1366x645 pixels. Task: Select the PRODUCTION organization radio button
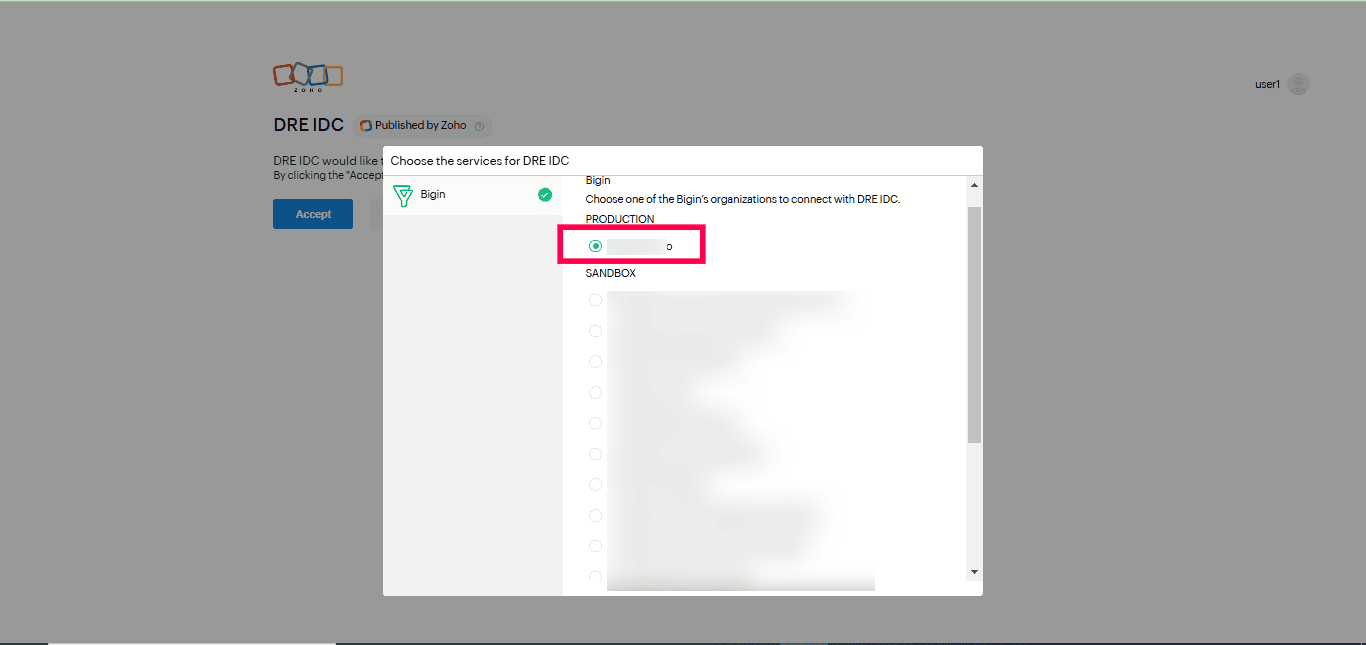[596, 246]
